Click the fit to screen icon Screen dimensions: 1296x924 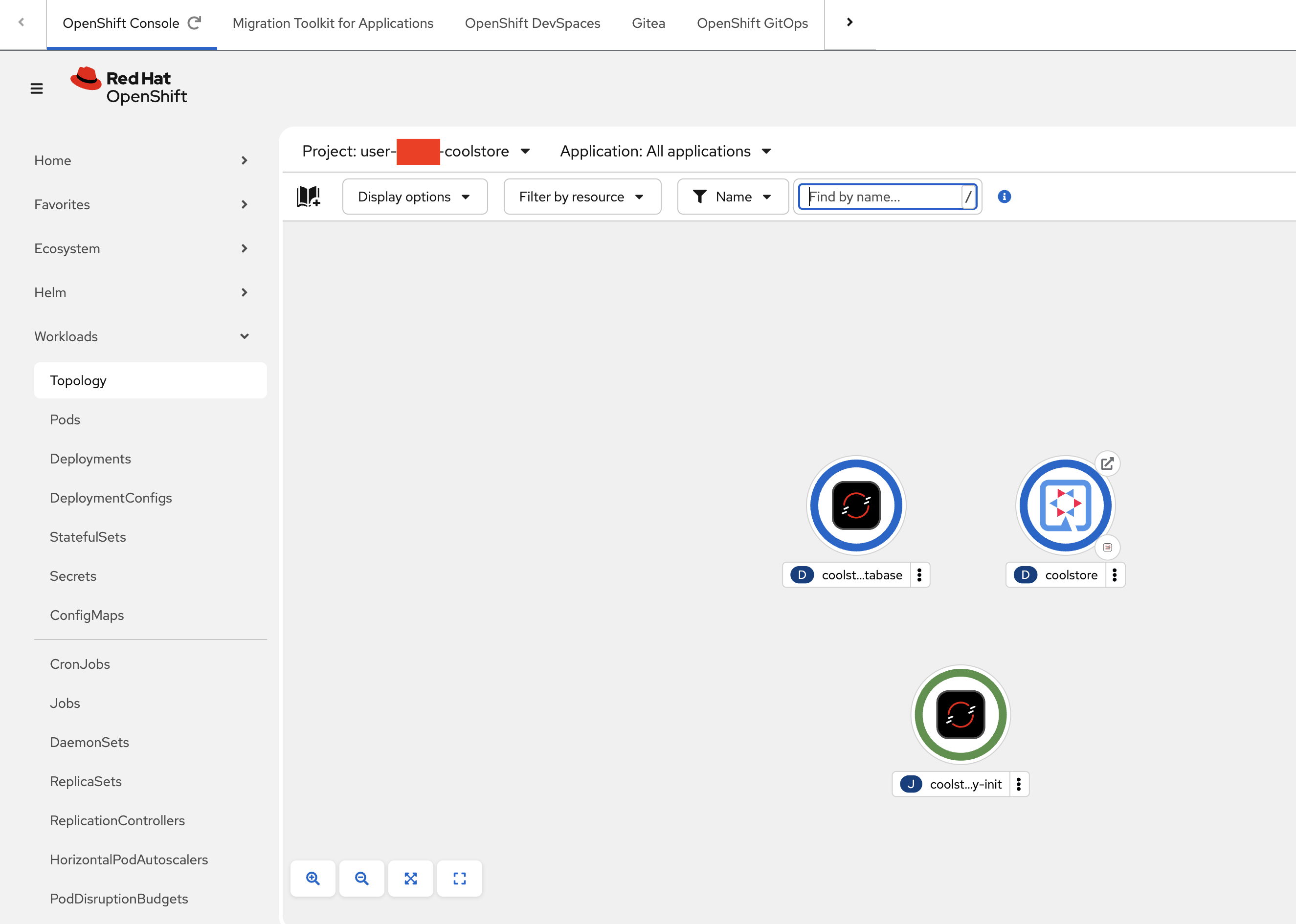410,879
